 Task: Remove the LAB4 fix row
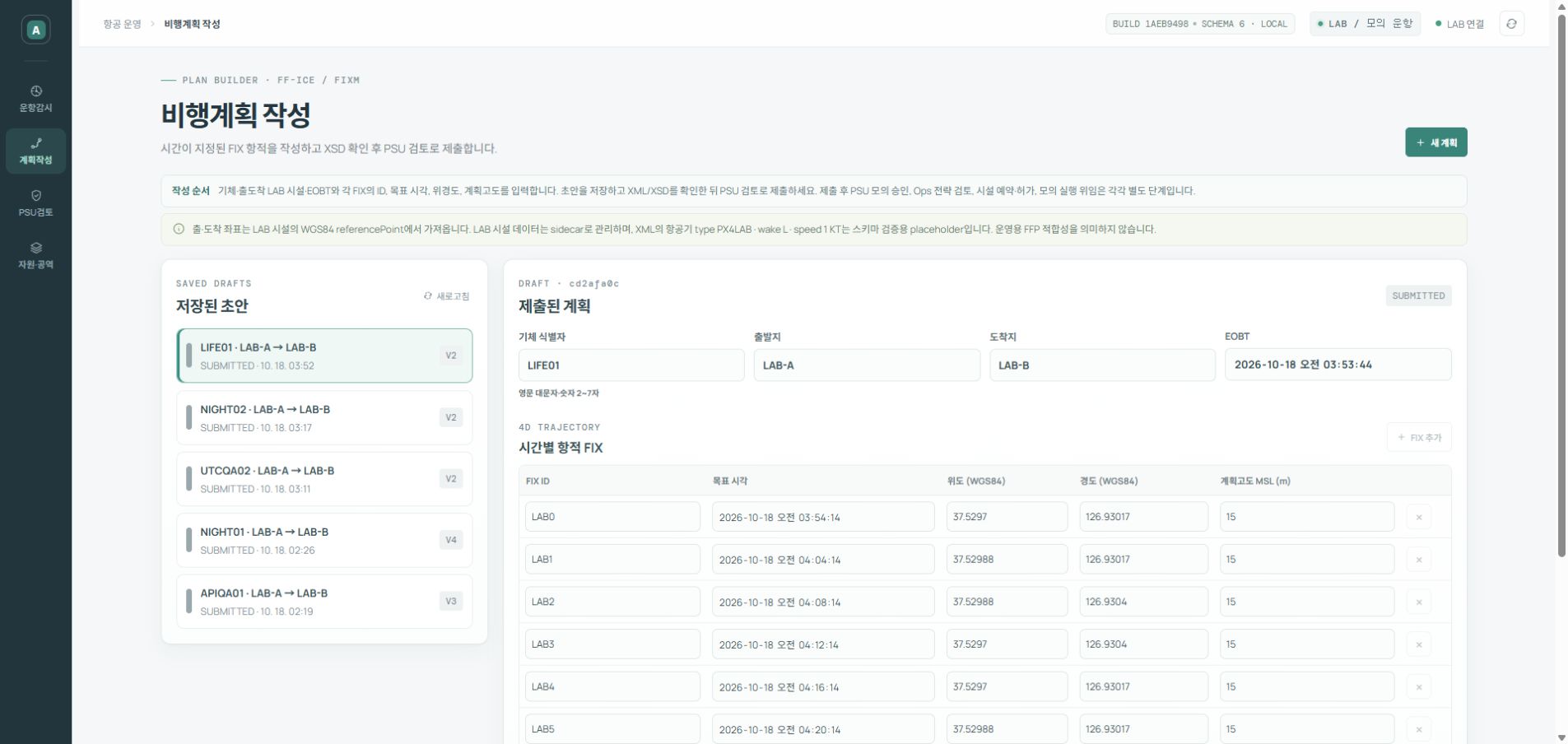click(x=1418, y=687)
